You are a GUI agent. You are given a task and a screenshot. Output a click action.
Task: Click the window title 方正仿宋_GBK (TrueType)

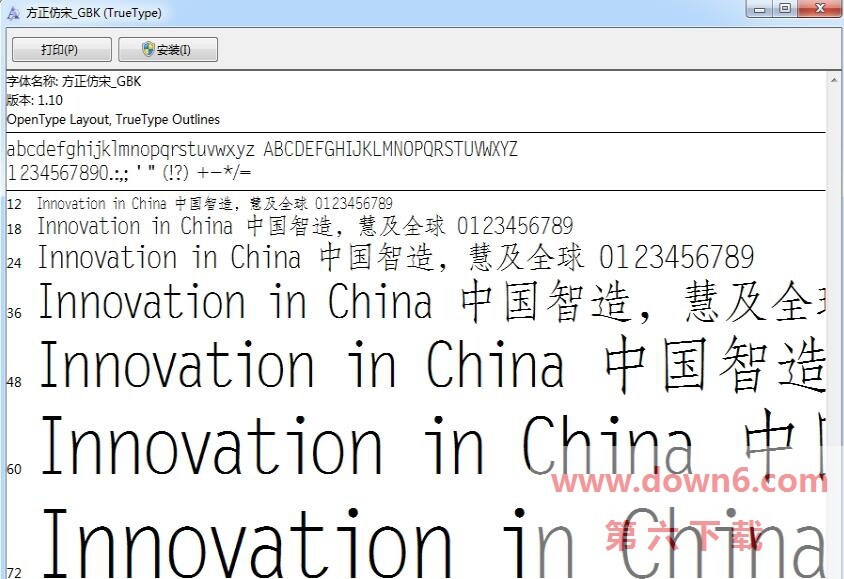(94, 13)
